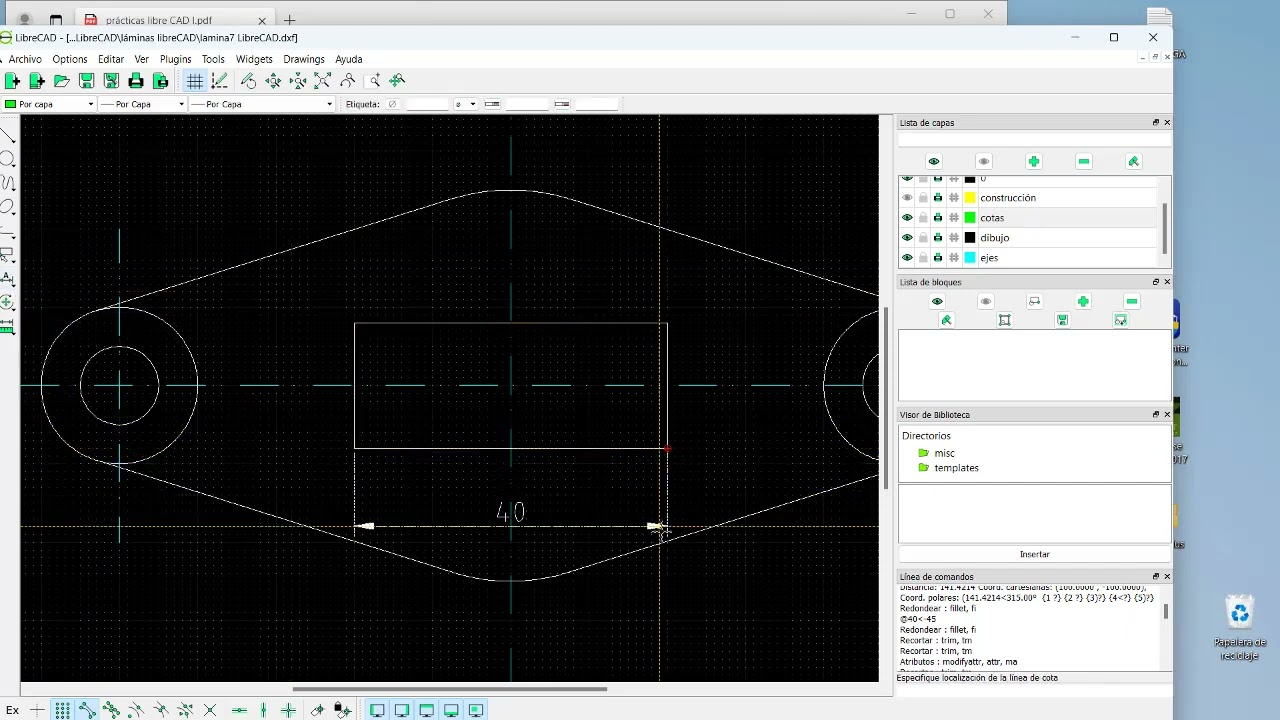
Task: Show all layers with the eye icon
Action: pos(934,161)
